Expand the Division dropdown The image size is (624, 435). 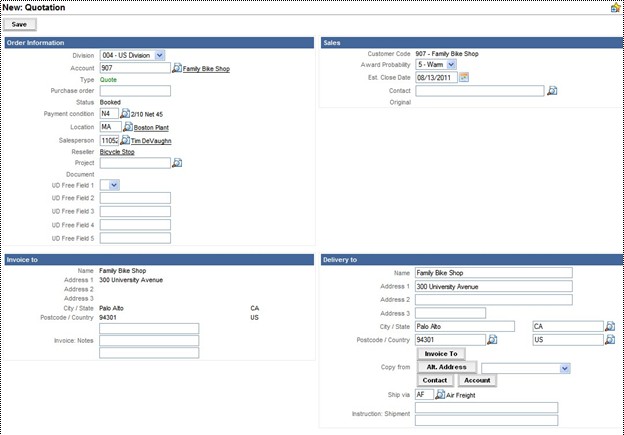(x=160, y=56)
